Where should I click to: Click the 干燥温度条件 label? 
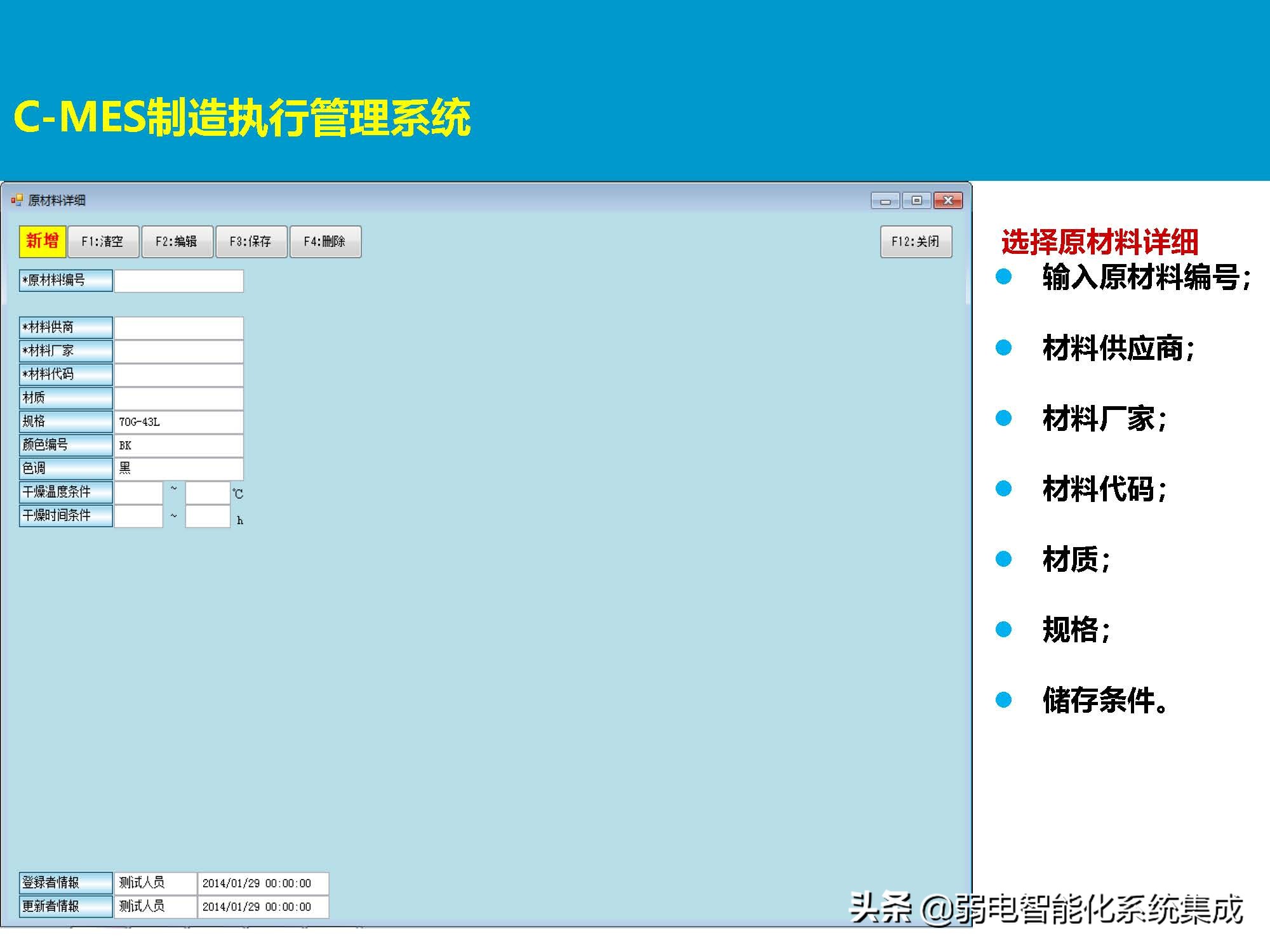click(66, 492)
